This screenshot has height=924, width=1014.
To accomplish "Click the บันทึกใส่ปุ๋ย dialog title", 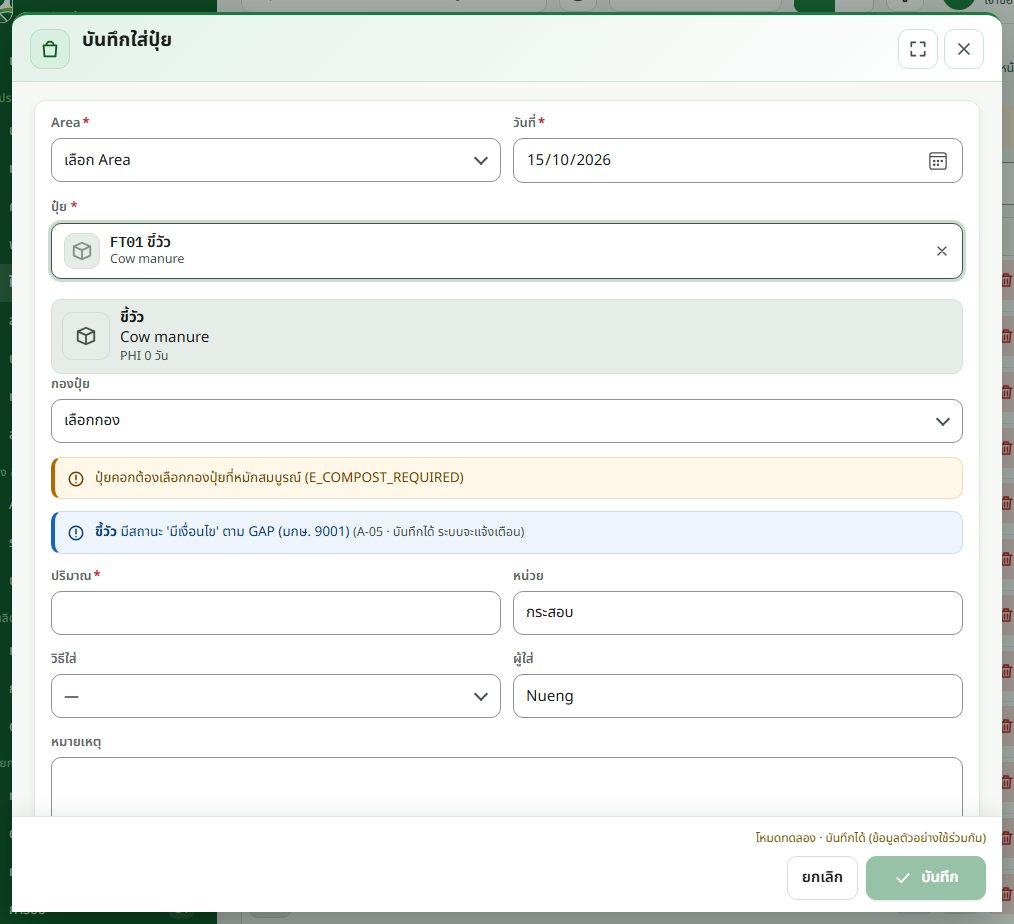I will 127,40.
